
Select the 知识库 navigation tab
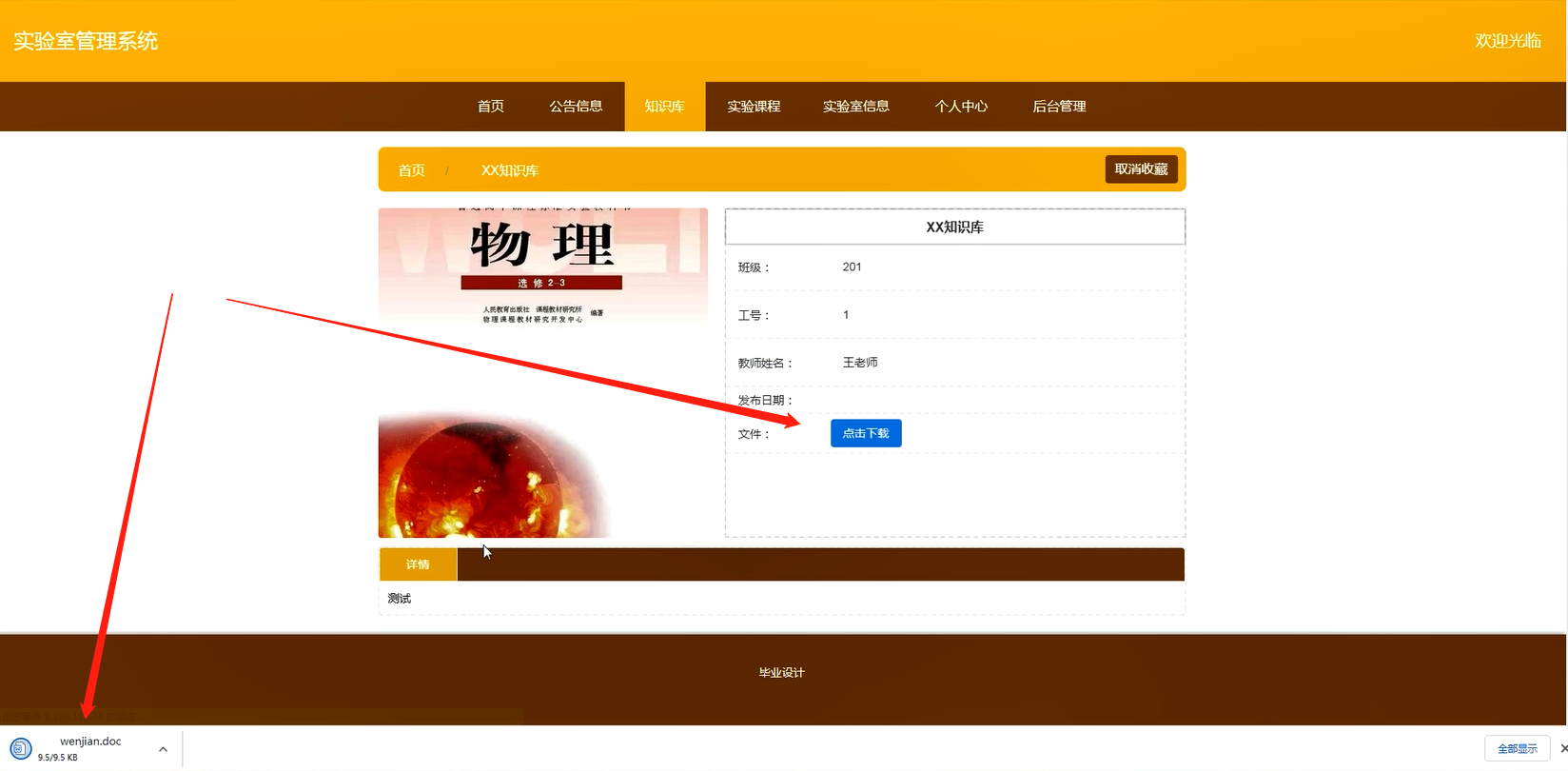click(x=665, y=107)
